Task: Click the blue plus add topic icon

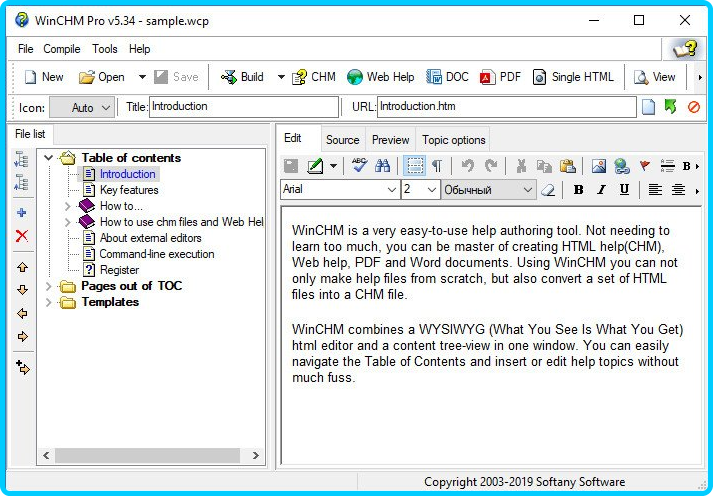Action: pyautogui.click(x=22, y=213)
